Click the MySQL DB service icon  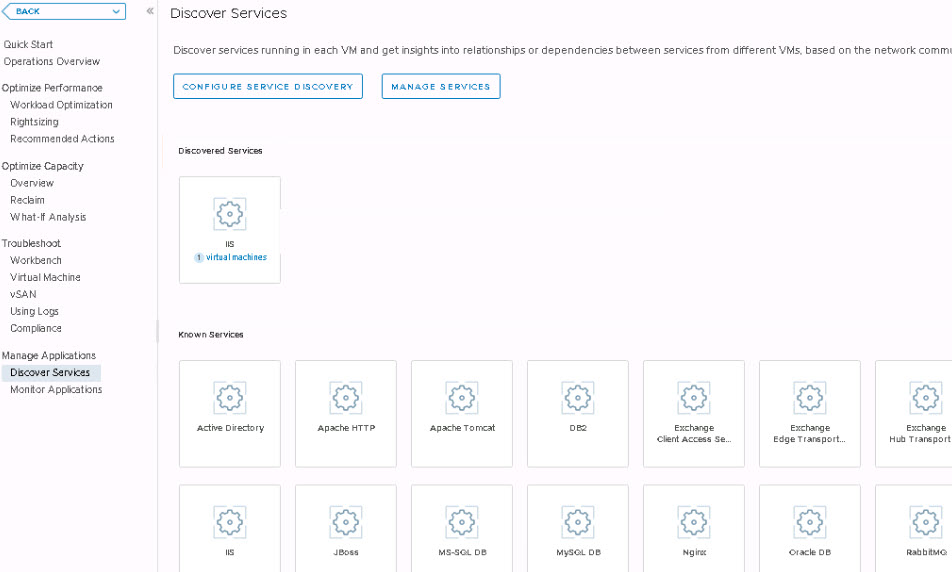click(578, 522)
